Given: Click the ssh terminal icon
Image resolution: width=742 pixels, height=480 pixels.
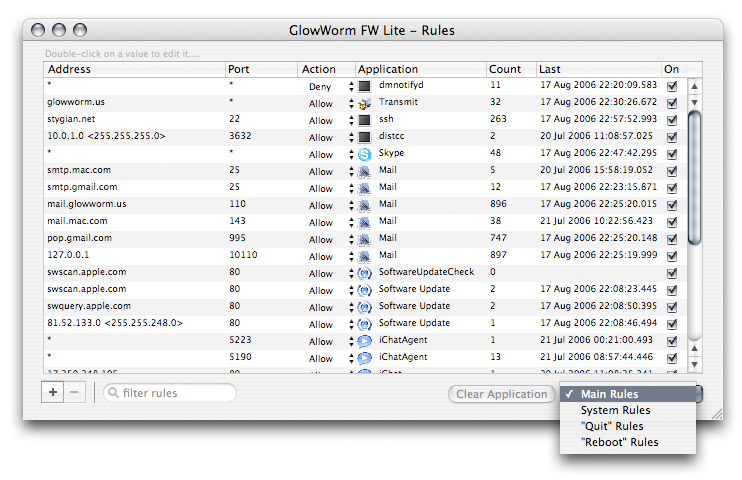Looking at the screenshot, I should click(x=364, y=120).
